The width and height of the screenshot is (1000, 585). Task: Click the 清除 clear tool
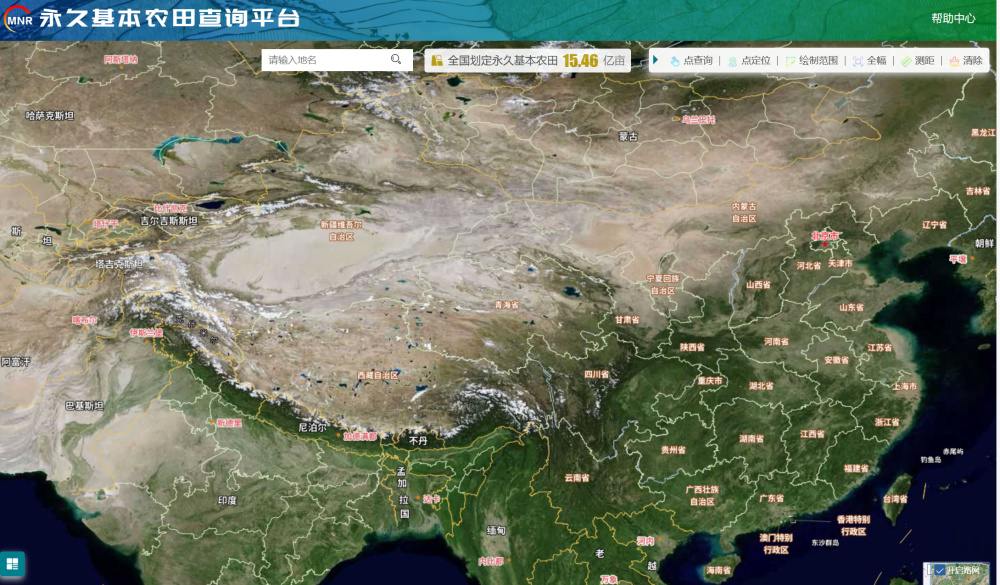(x=966, y=61)
